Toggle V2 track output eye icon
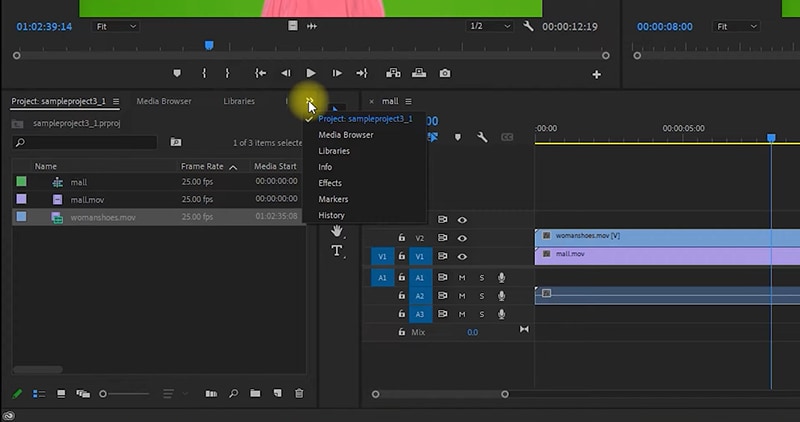 pos(462,238)
